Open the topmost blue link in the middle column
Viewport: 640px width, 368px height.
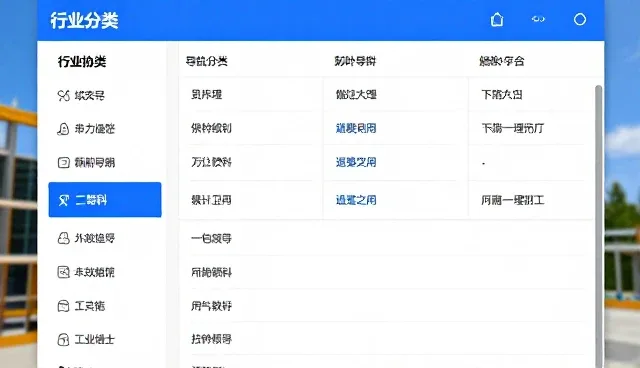click(x=356, y=128)
